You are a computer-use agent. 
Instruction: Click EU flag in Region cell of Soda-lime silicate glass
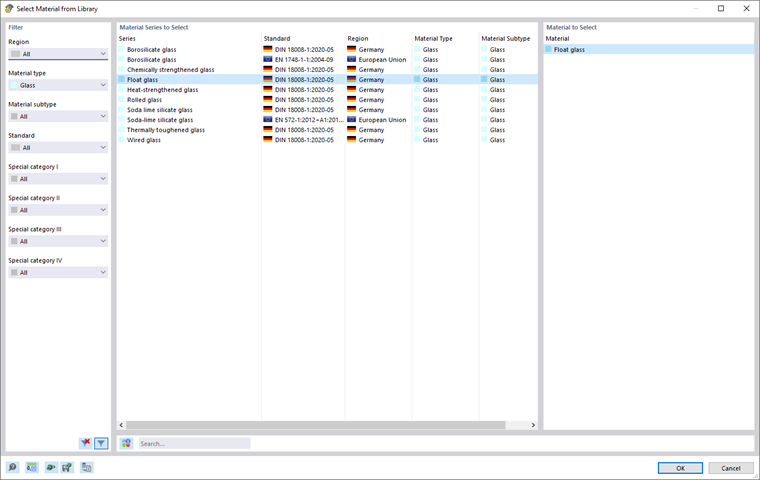[x=352, y=119]
